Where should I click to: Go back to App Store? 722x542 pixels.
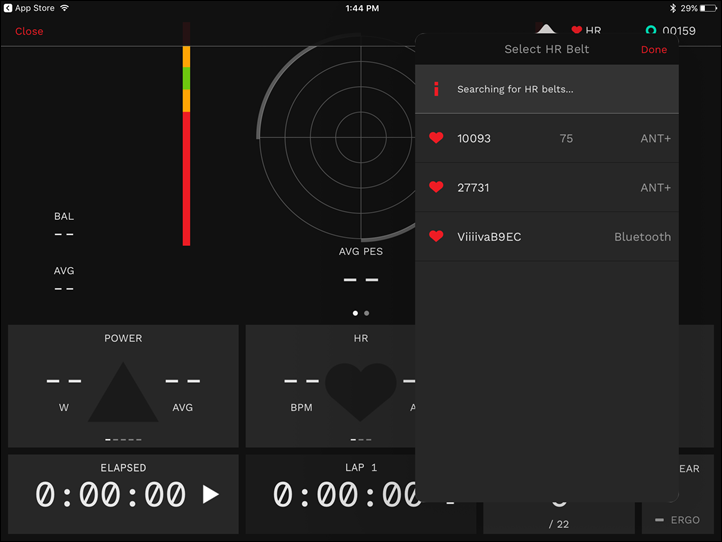click(29, 8)
